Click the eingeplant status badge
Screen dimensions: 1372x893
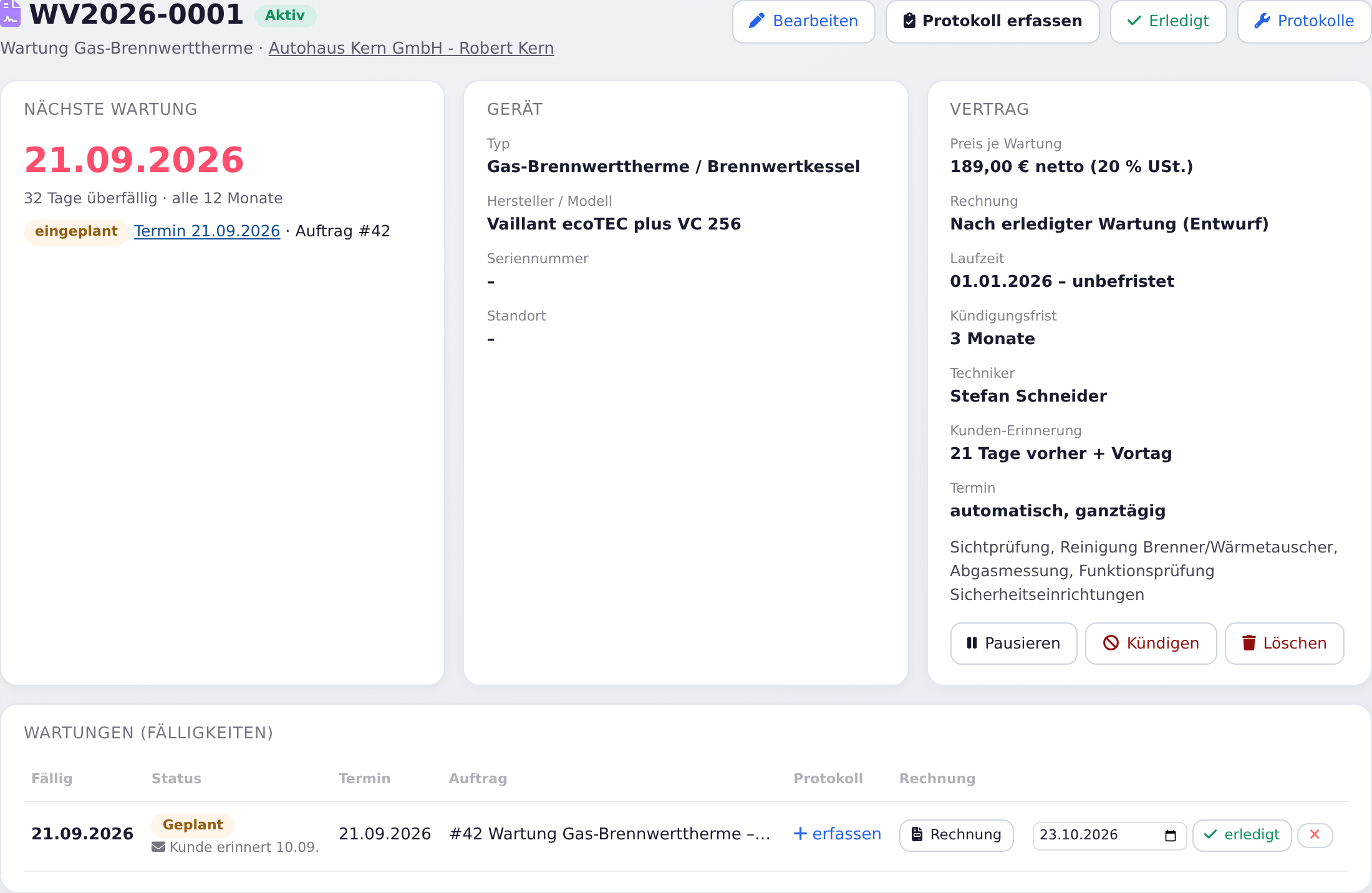pos(76,231)
